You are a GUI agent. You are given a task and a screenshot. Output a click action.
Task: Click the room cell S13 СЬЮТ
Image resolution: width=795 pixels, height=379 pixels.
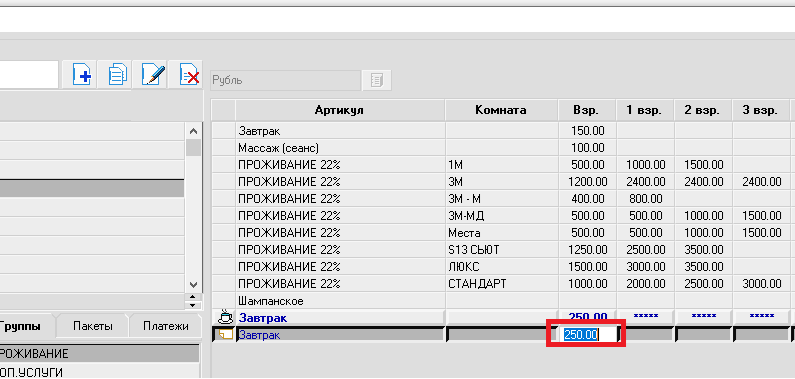pyautogui.click(x=501, y=249)
